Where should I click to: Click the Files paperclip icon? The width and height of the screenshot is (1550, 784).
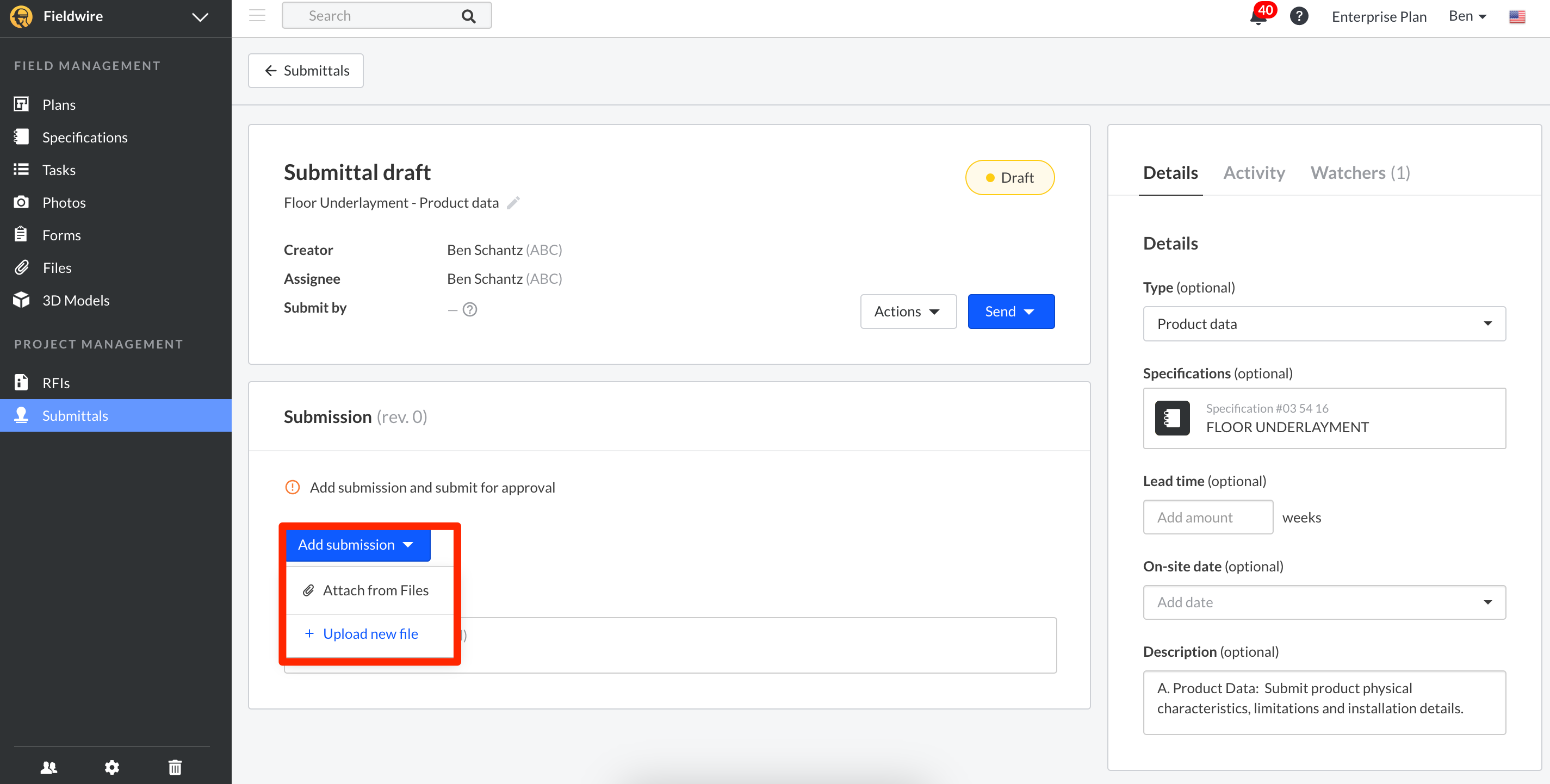coord(21,267)
